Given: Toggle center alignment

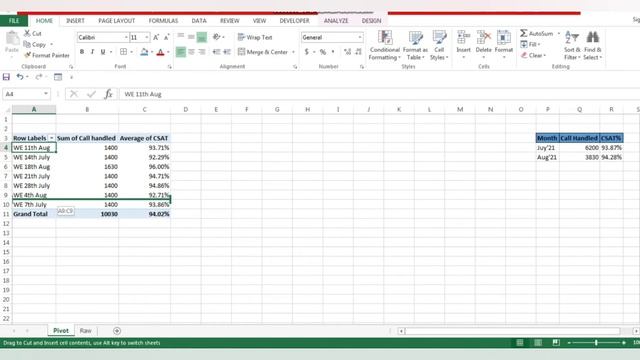Looking at the screenshot, I should pyautogui.click(x=191, y=52).
